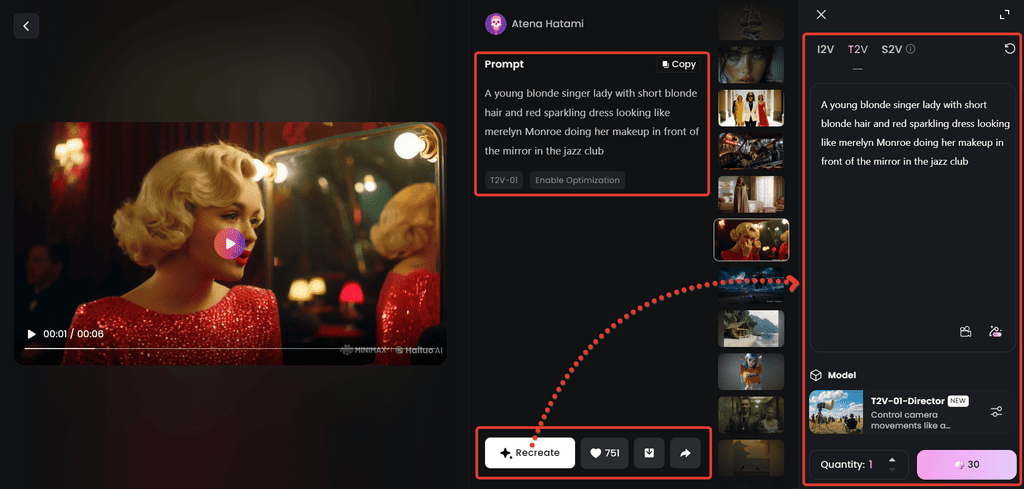Go back using the left arrow
This screenshot has height=489, width=1024.
tap(26, 26)
